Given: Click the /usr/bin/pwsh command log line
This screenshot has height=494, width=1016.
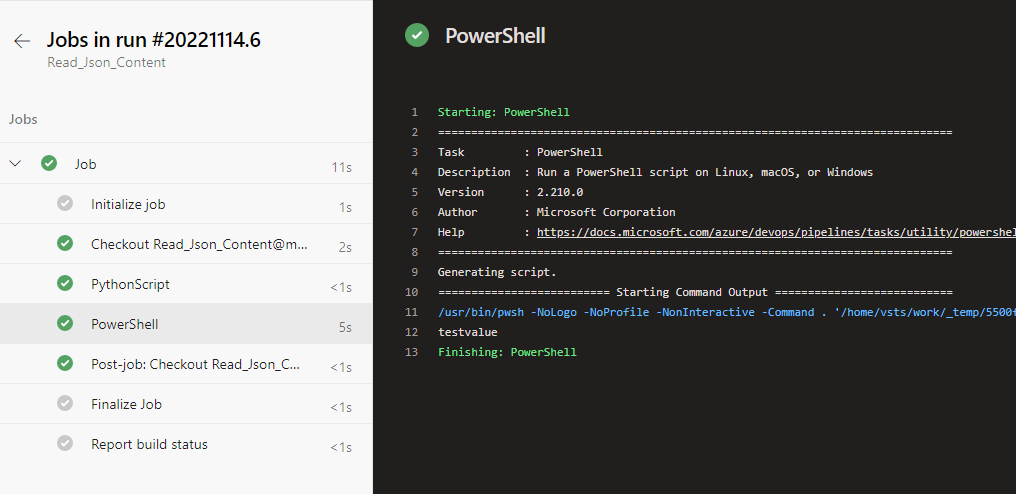Looking at the screenshot, I should 727,312.
